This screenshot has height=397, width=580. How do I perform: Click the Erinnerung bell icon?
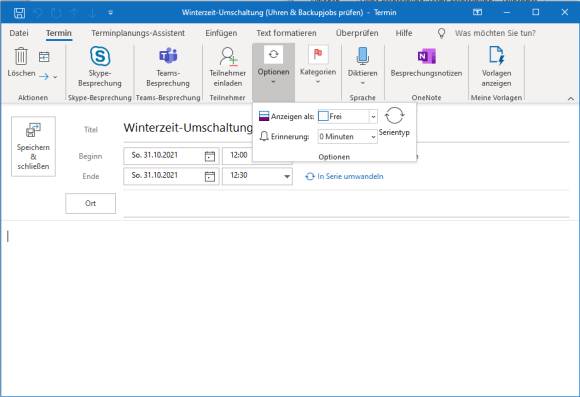264,137
